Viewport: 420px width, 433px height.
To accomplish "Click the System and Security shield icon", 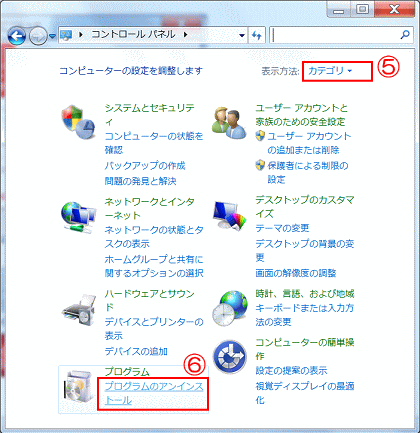I will 78,122.
